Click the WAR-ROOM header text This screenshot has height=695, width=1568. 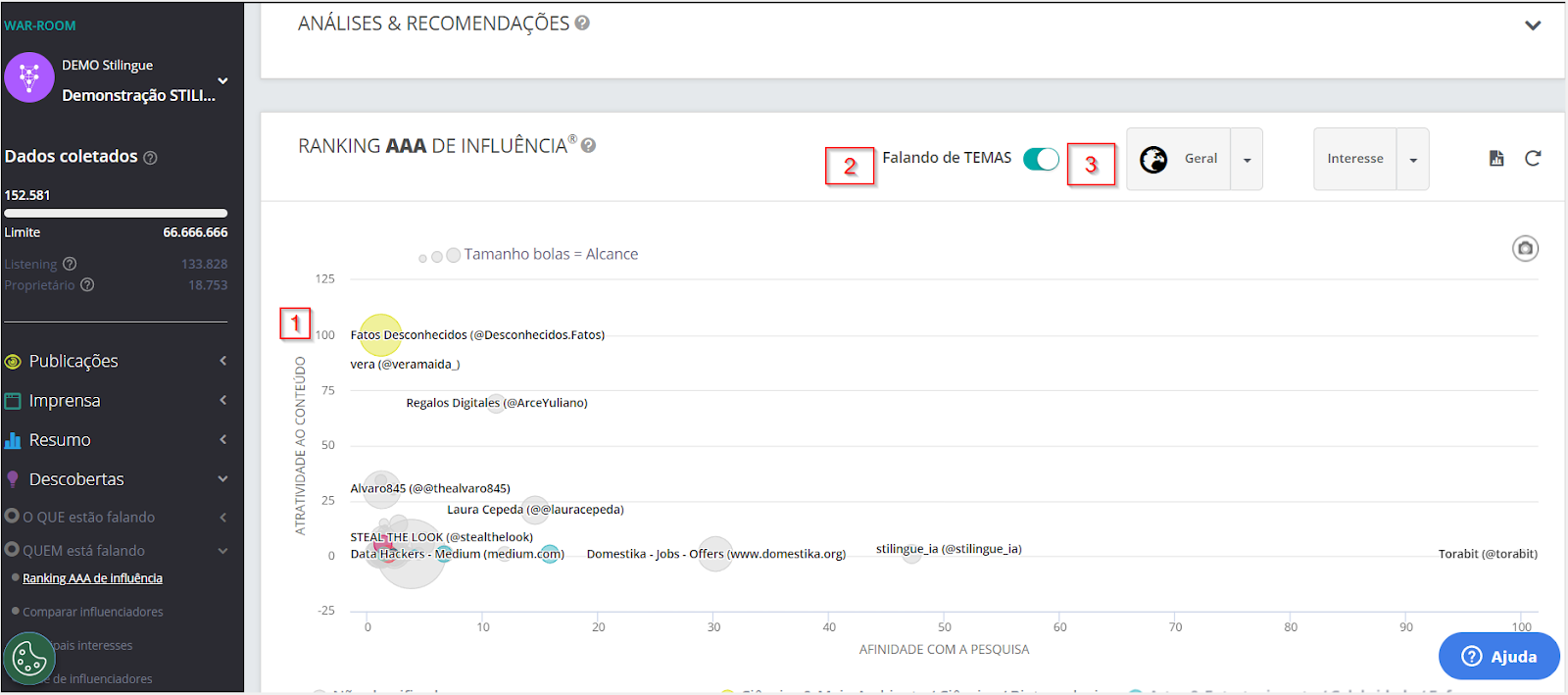pos(40,25)
